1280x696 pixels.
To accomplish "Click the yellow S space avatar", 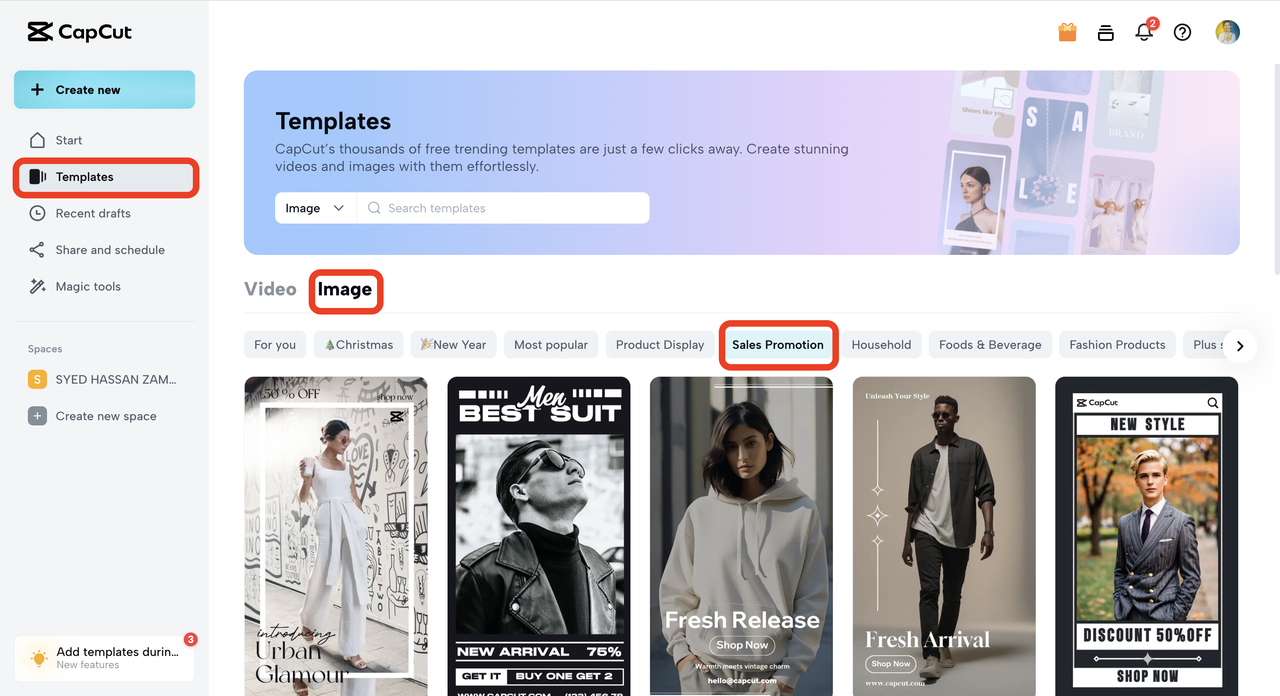I will 37,379.
